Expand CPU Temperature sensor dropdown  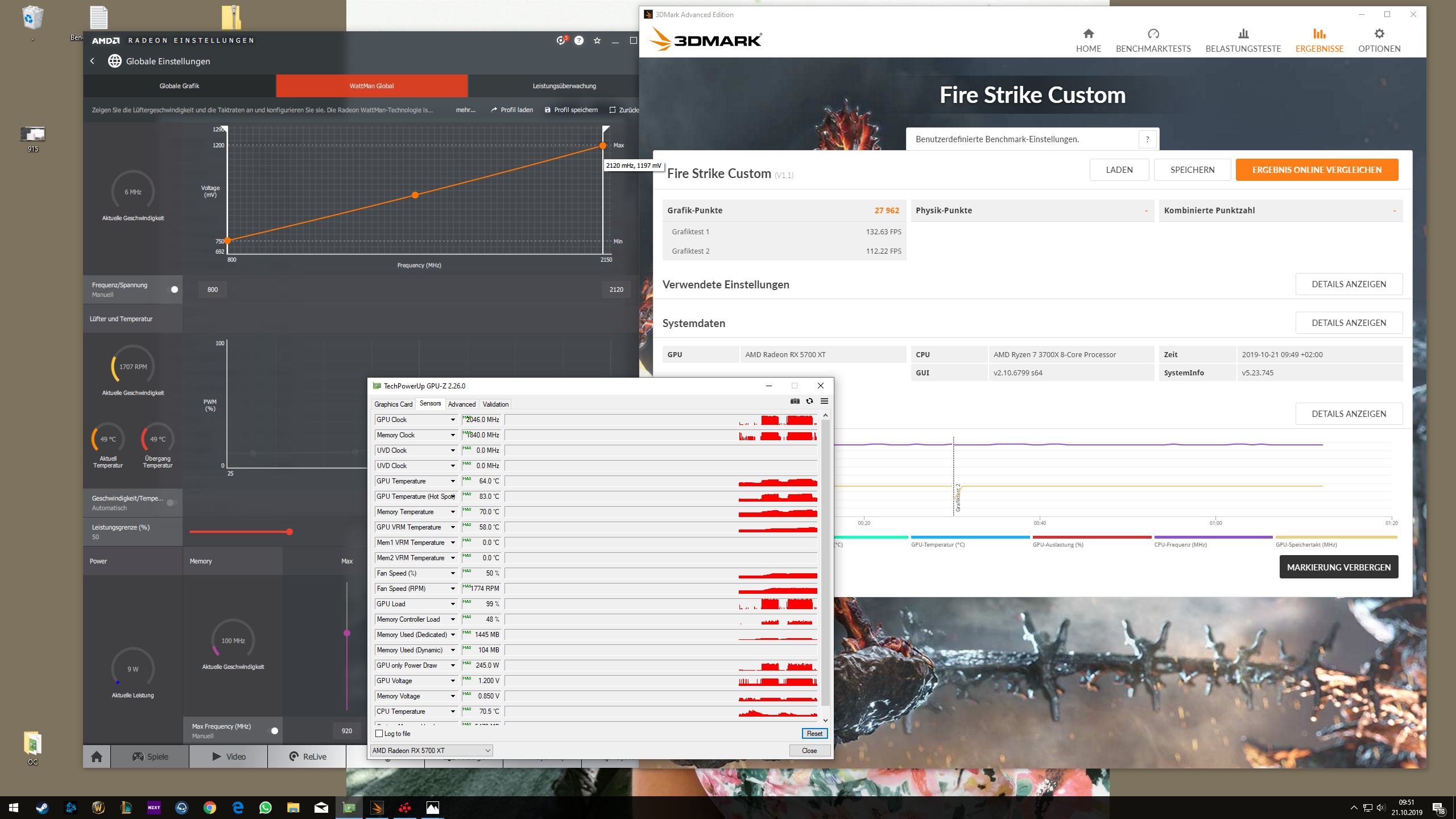point(453,712)
